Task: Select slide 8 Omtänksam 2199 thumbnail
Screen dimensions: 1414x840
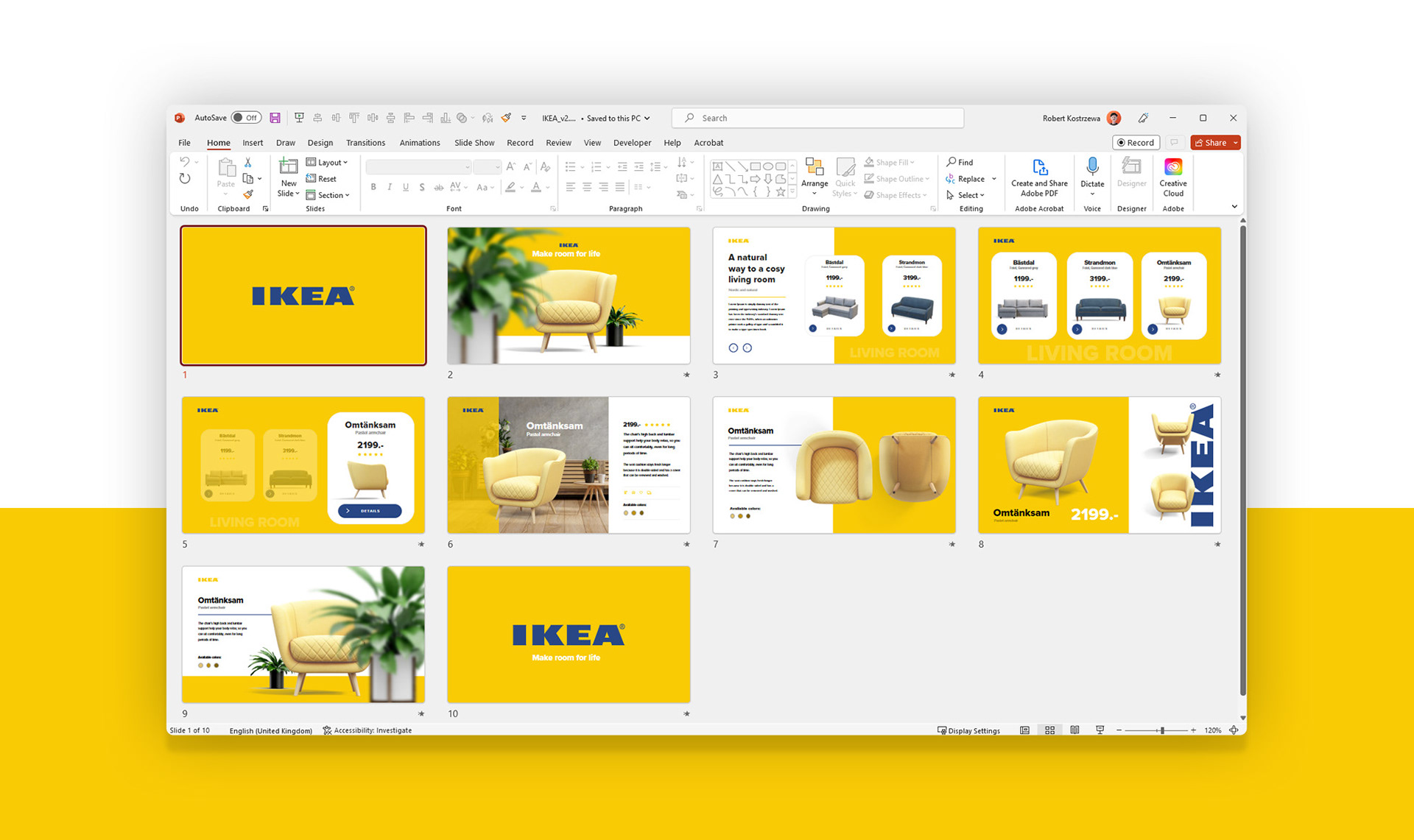Action: click(x=1100, y=465)
